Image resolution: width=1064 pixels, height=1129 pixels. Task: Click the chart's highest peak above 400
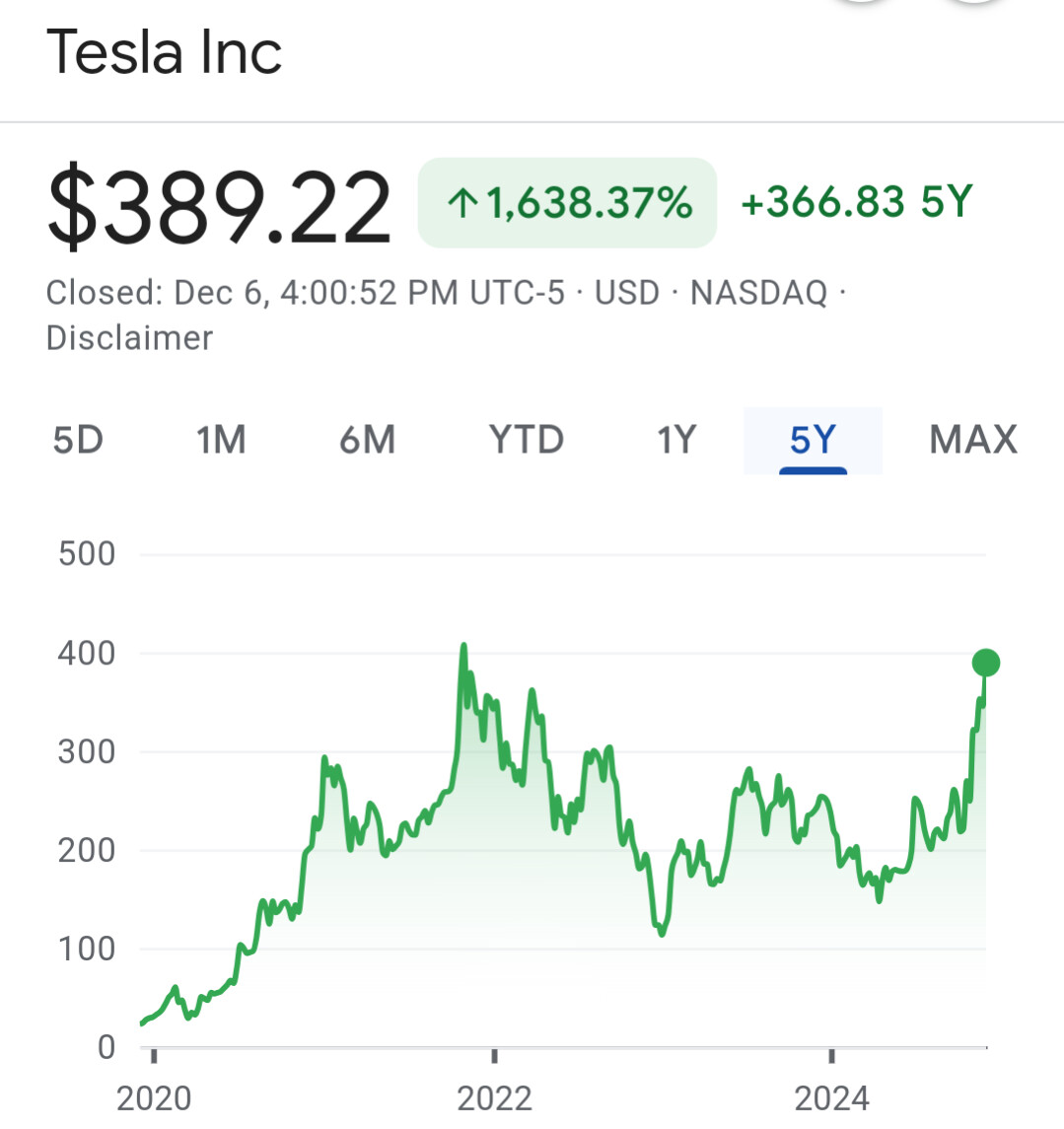463,647
